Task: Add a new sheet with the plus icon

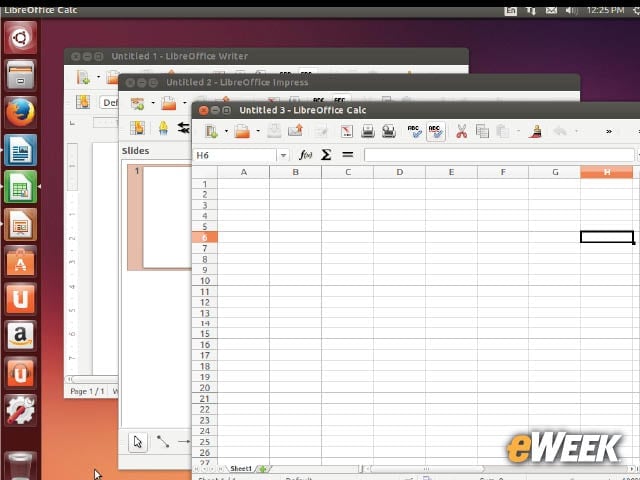Action: 262,469
